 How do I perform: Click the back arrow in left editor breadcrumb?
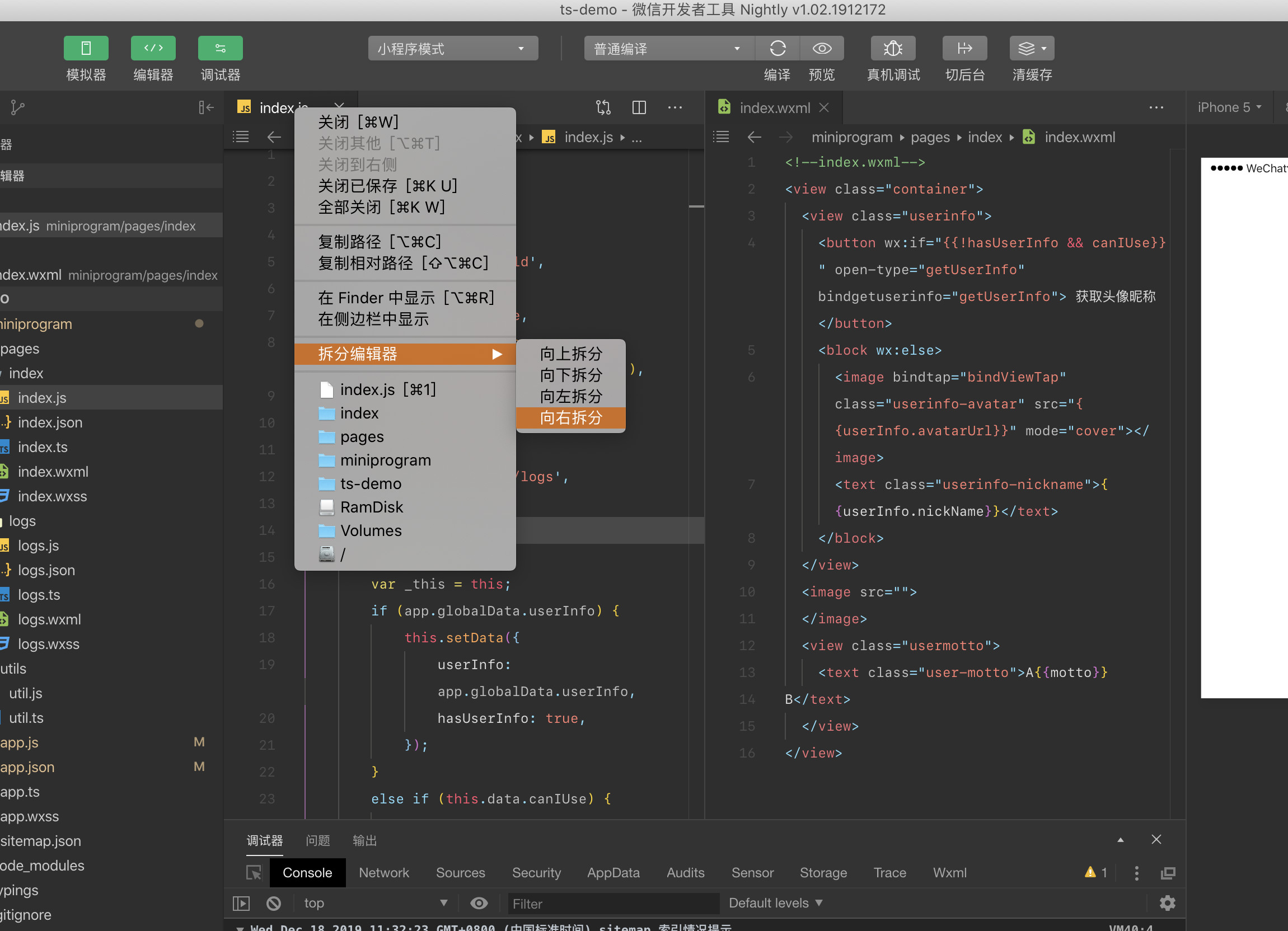coord(274,137)
